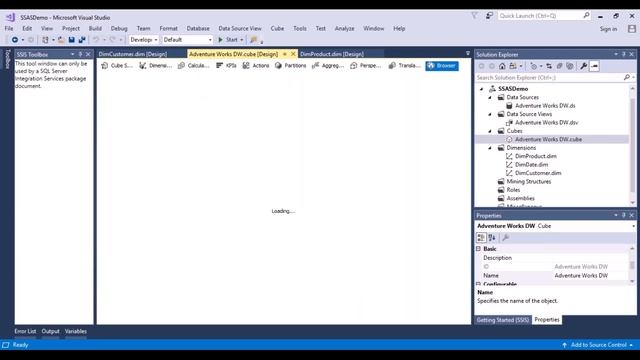Switch to Getting Started (SSIS) tab
Image resolution: width=640 pixels, height=360 pixels.
[502, 320]
